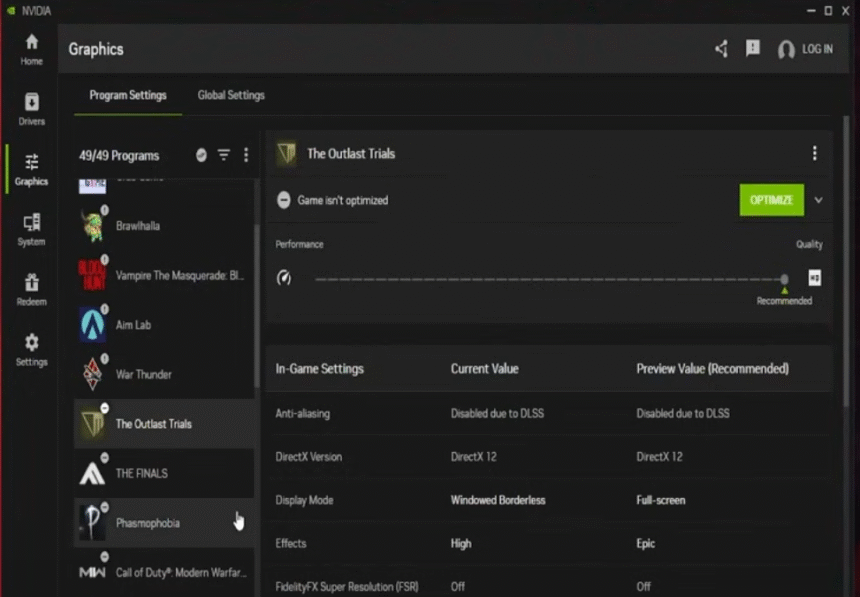Toggle the optimization status for The Outlast Trials

285,200
